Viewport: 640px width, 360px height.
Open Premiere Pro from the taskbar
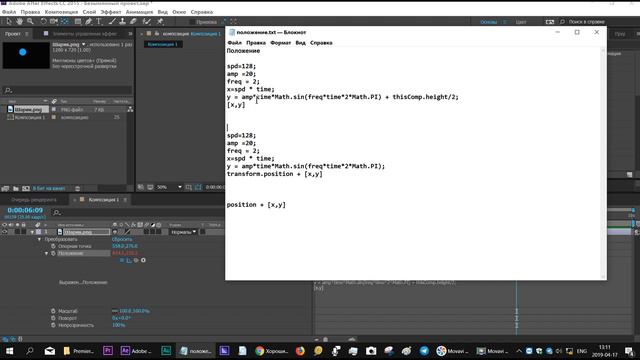[x=108, y=351]
